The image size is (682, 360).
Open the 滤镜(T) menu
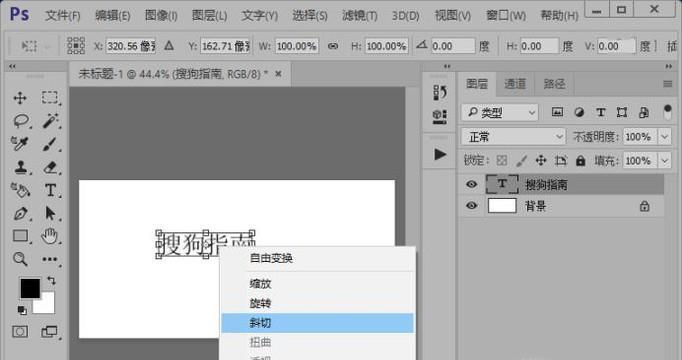coord(359,16)
